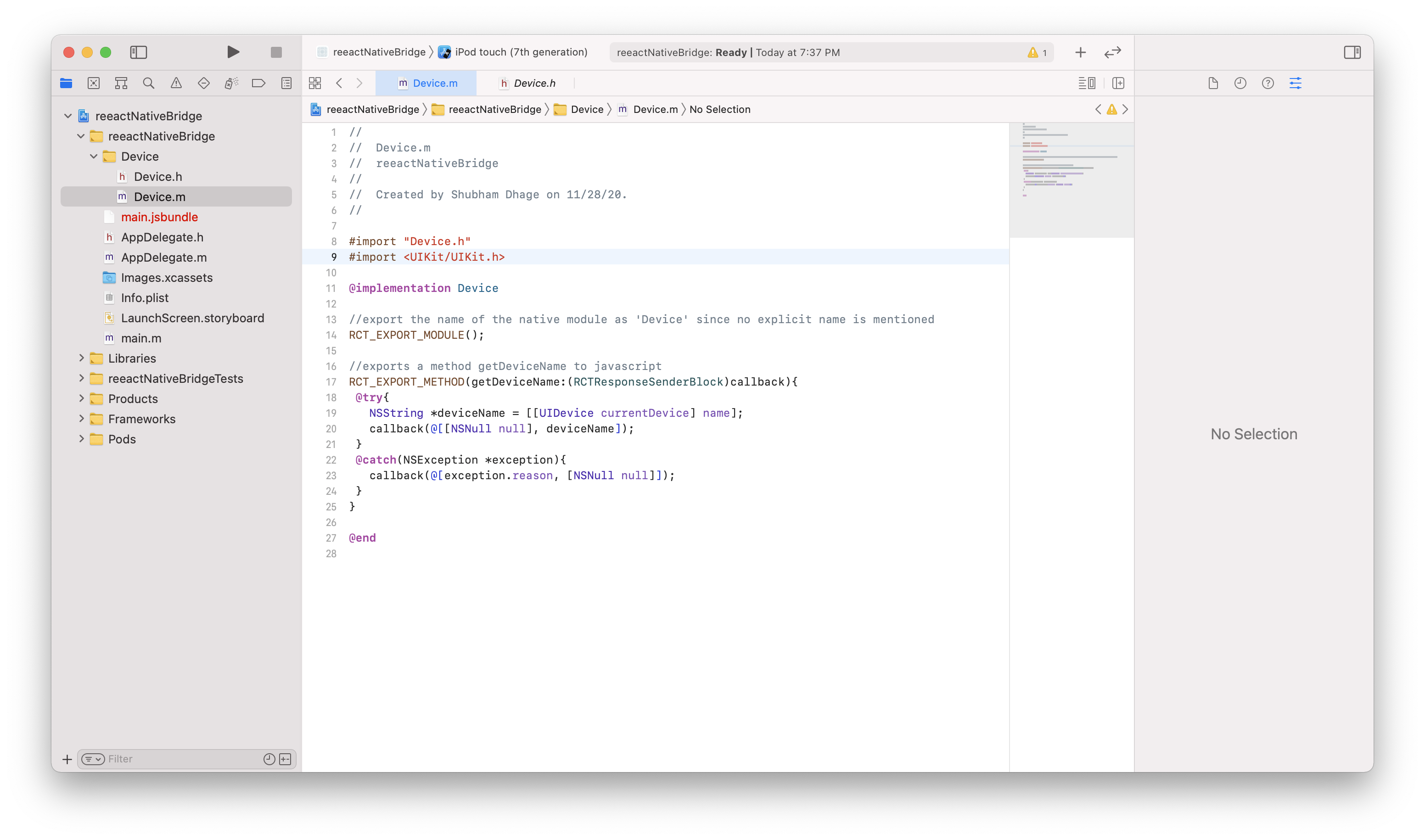Open the Breakpoint navigator
The width and height of the screenshot is (1425, 840).
[x=259, y=83]
